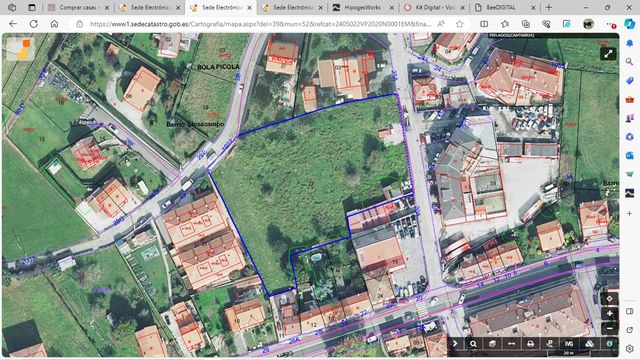The image size is (640, 360).
Task: Toggle fullscreen map with the arrows button
Action: [x=608, y=54]
